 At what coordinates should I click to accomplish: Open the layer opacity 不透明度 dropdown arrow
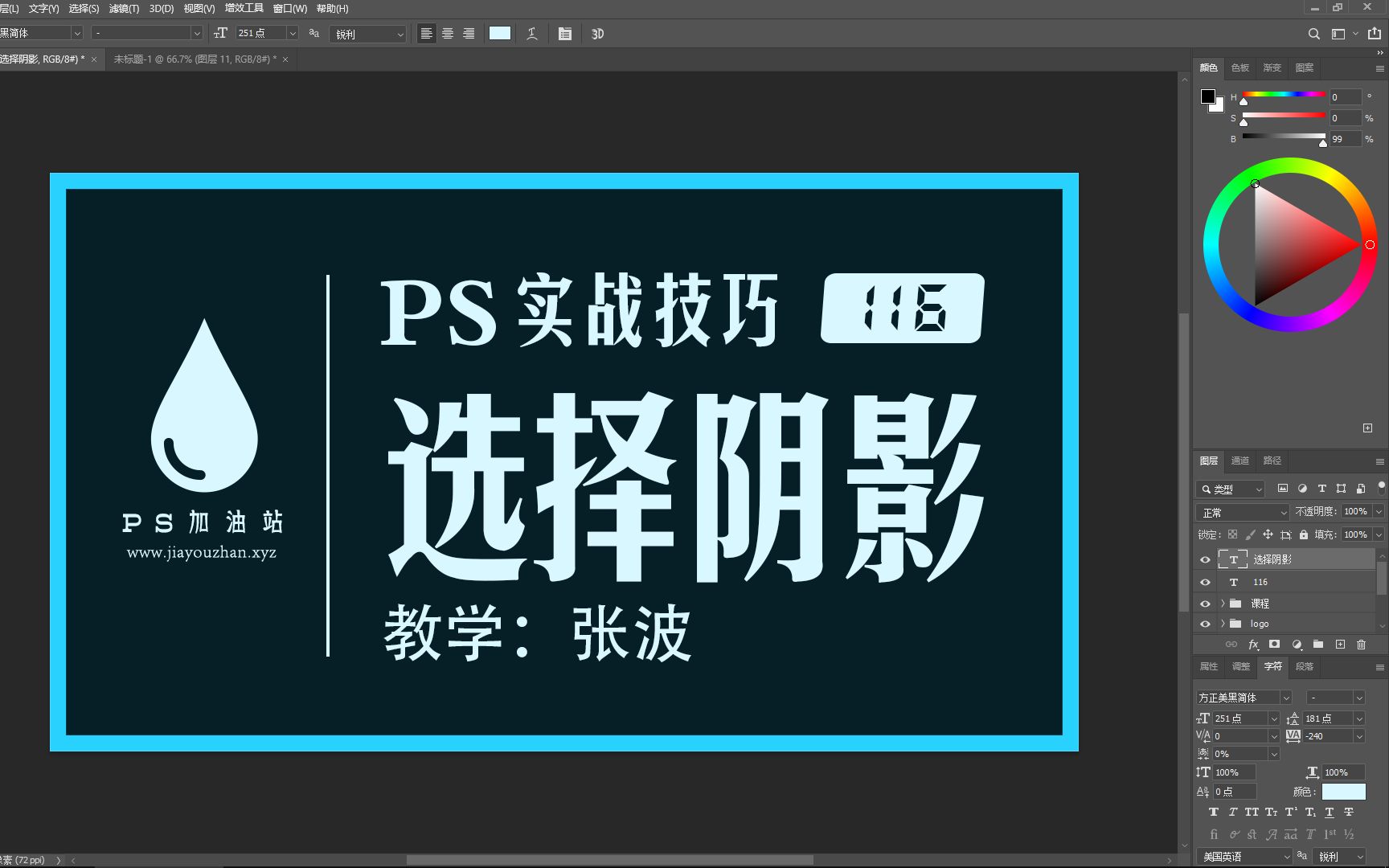(x=1379, y=512)
